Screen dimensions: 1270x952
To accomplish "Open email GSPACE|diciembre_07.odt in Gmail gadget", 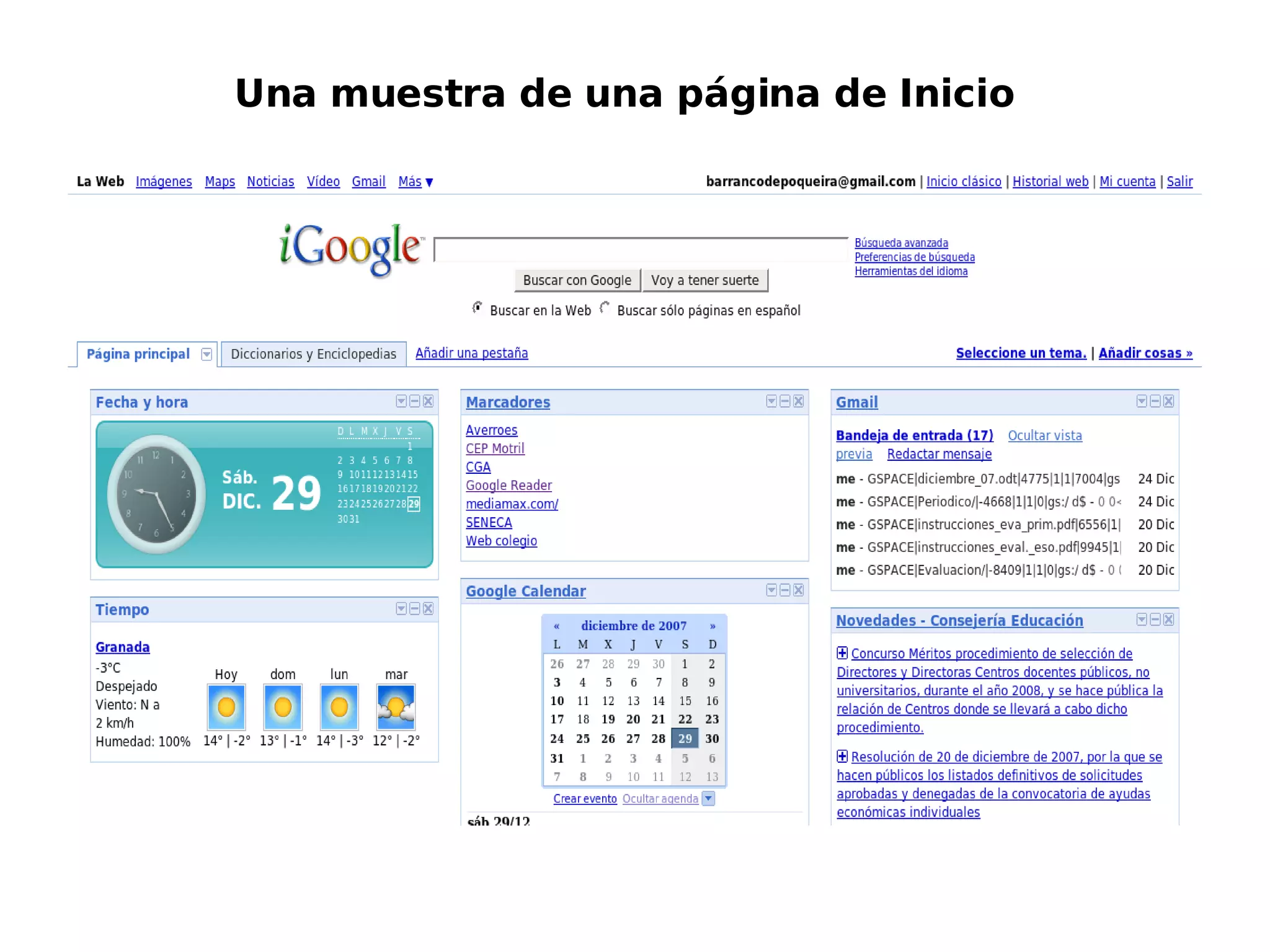I will [1005, 479].
